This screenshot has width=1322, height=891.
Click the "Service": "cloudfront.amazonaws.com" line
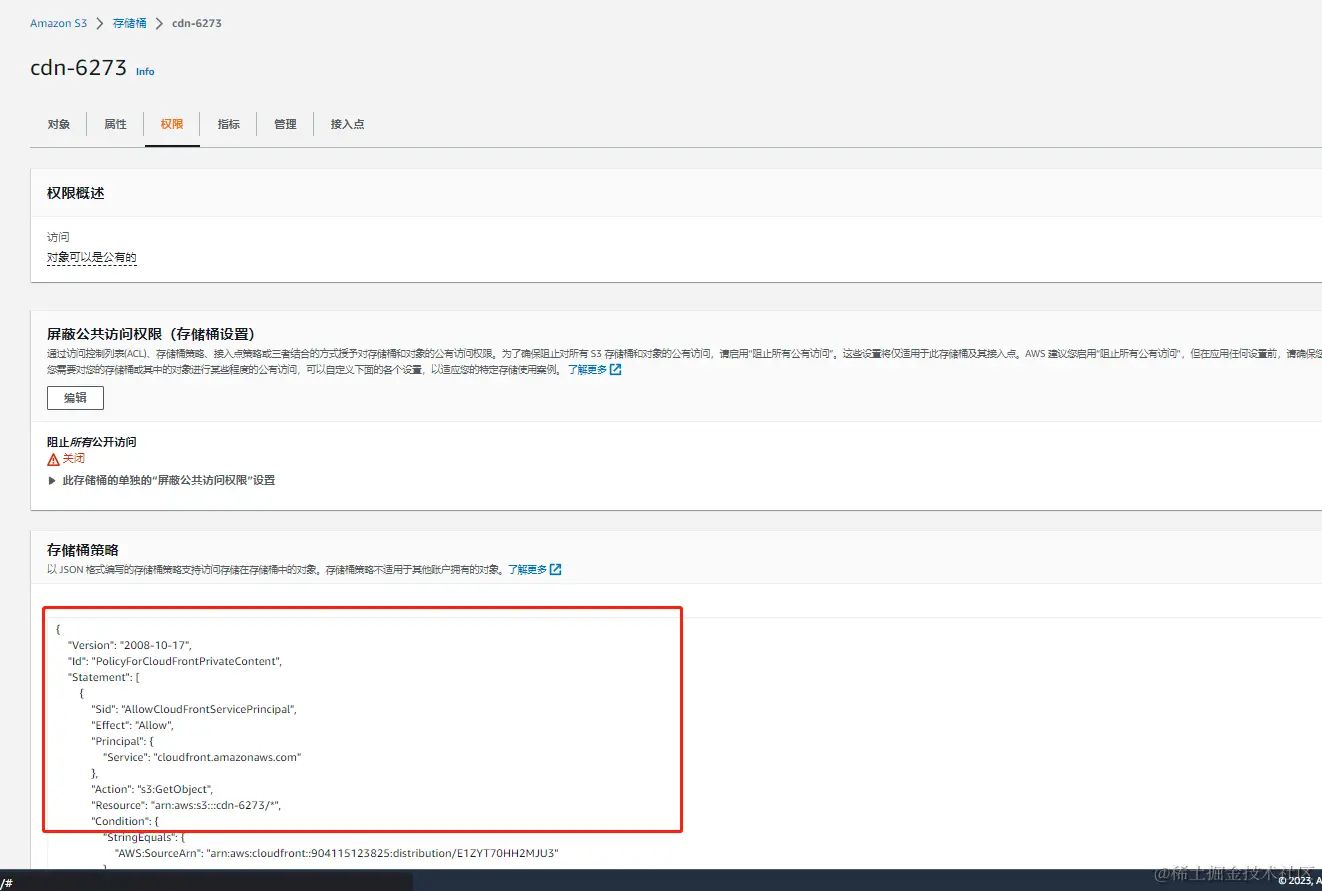203,757
